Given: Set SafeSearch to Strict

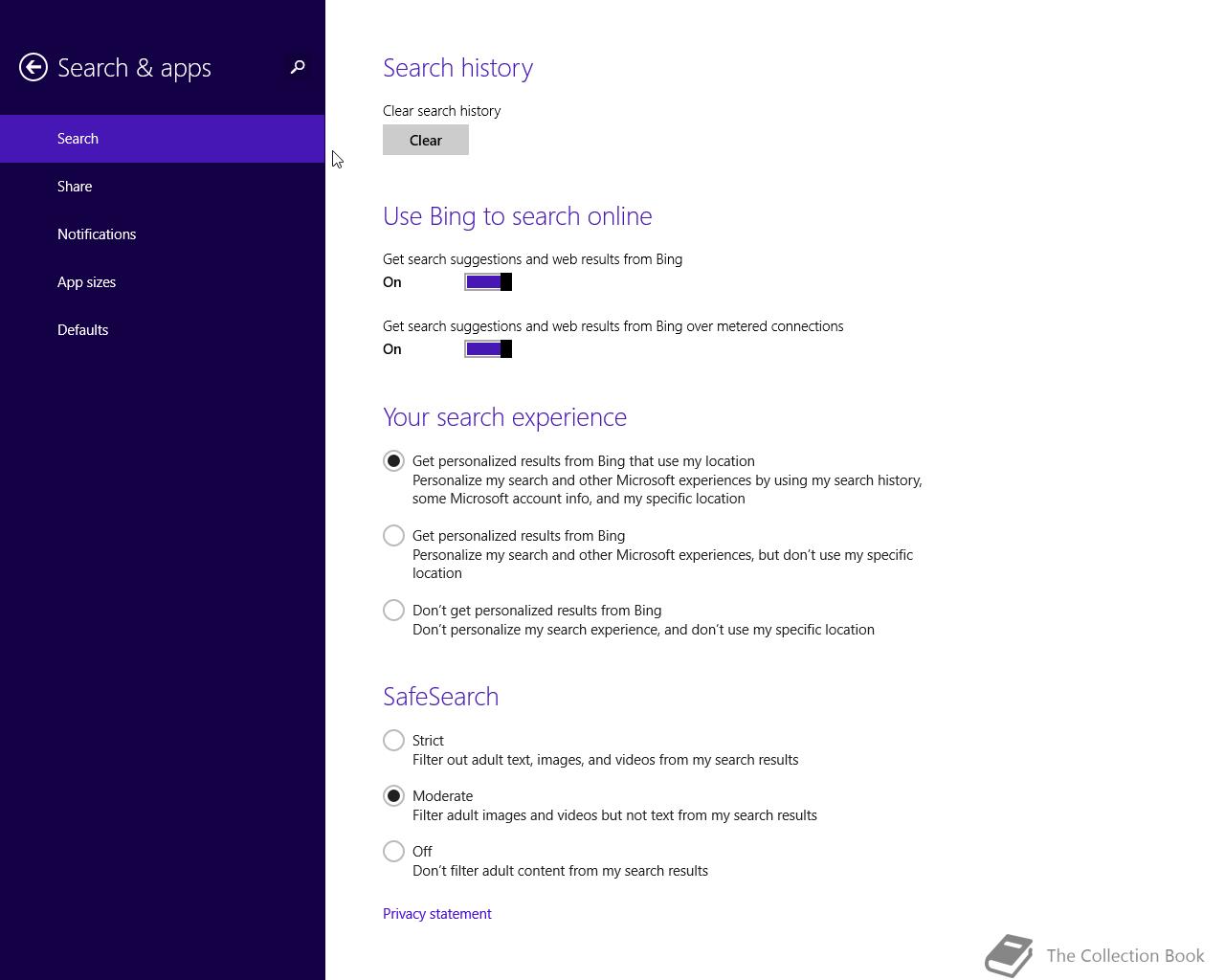Looking at the screenshot, I should click(393, 741).
